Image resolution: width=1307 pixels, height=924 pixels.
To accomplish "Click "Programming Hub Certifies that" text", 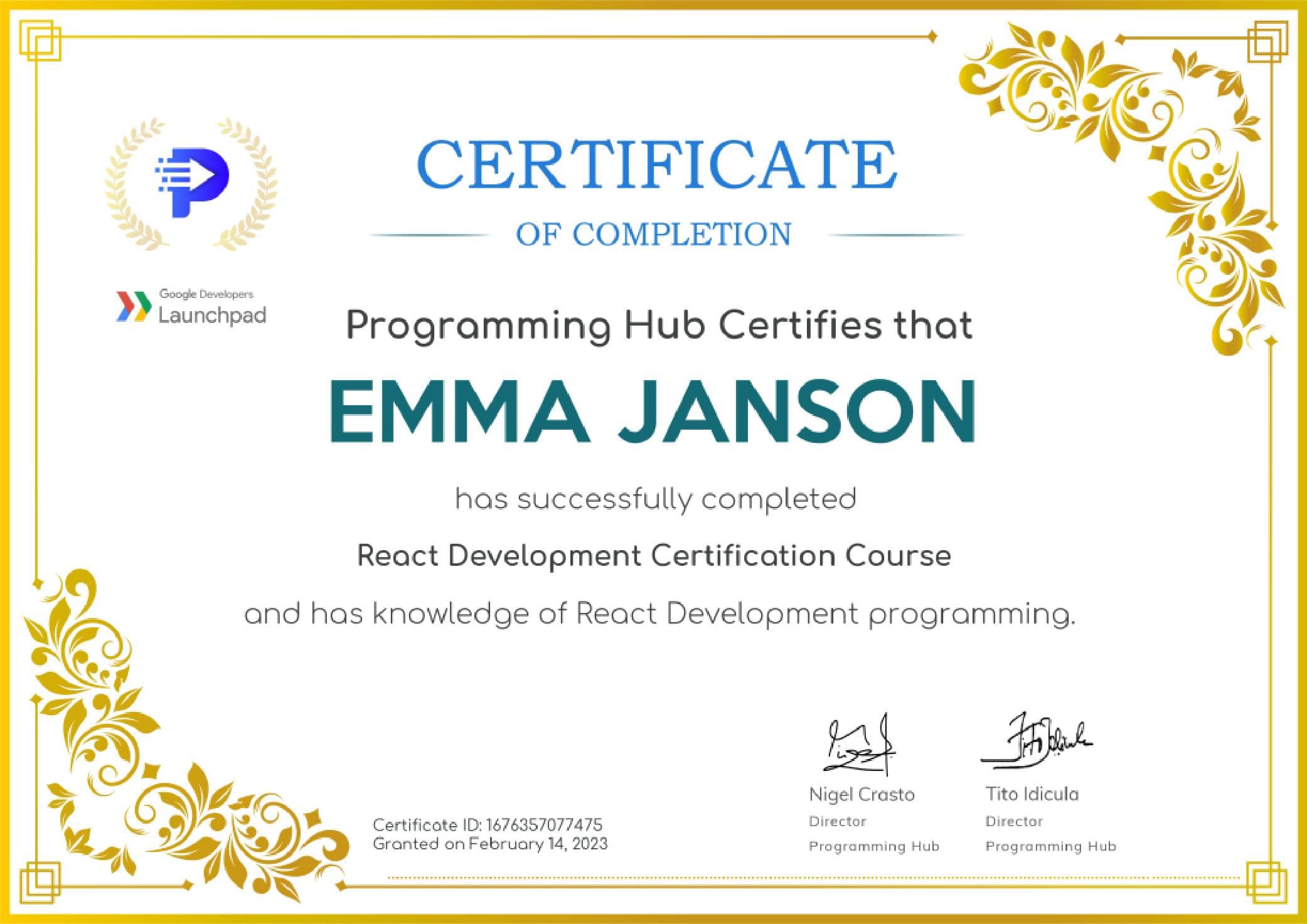I will tap(659, 327).
